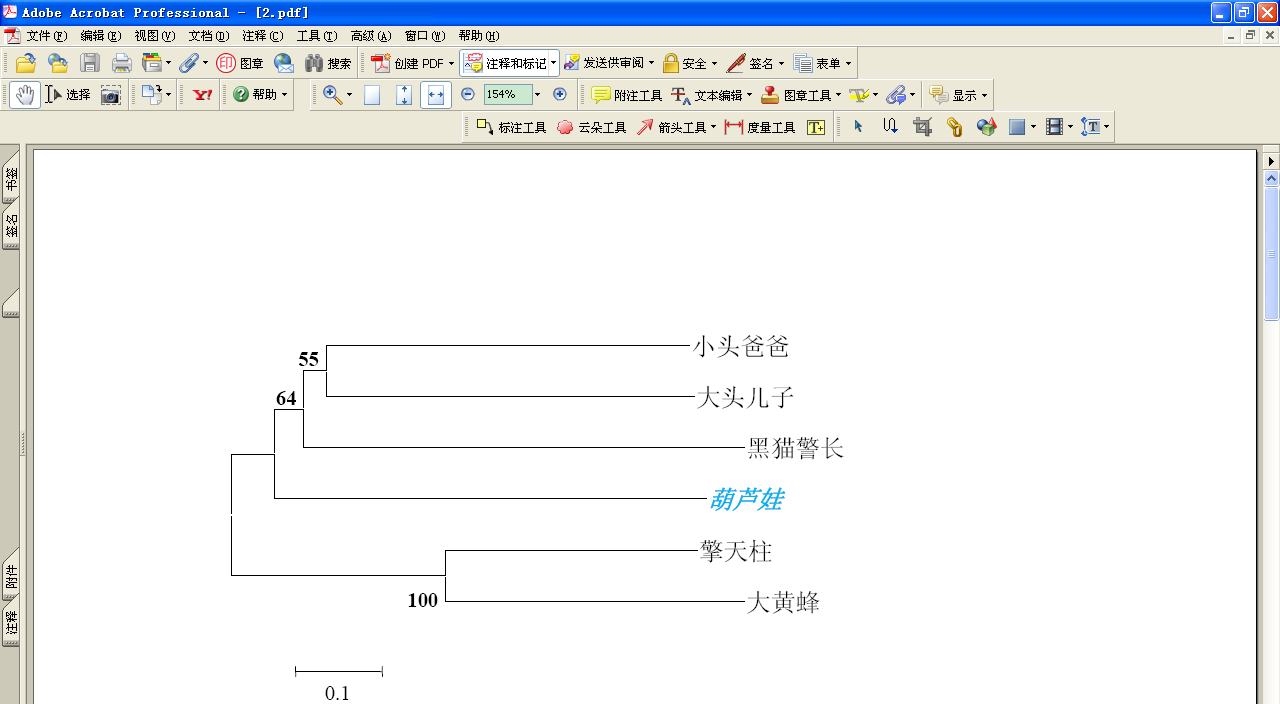Select the Cloud tool (云朵工具)
Image resolution: width=1280 pixels, height=704 pixels.
(591, 127)
